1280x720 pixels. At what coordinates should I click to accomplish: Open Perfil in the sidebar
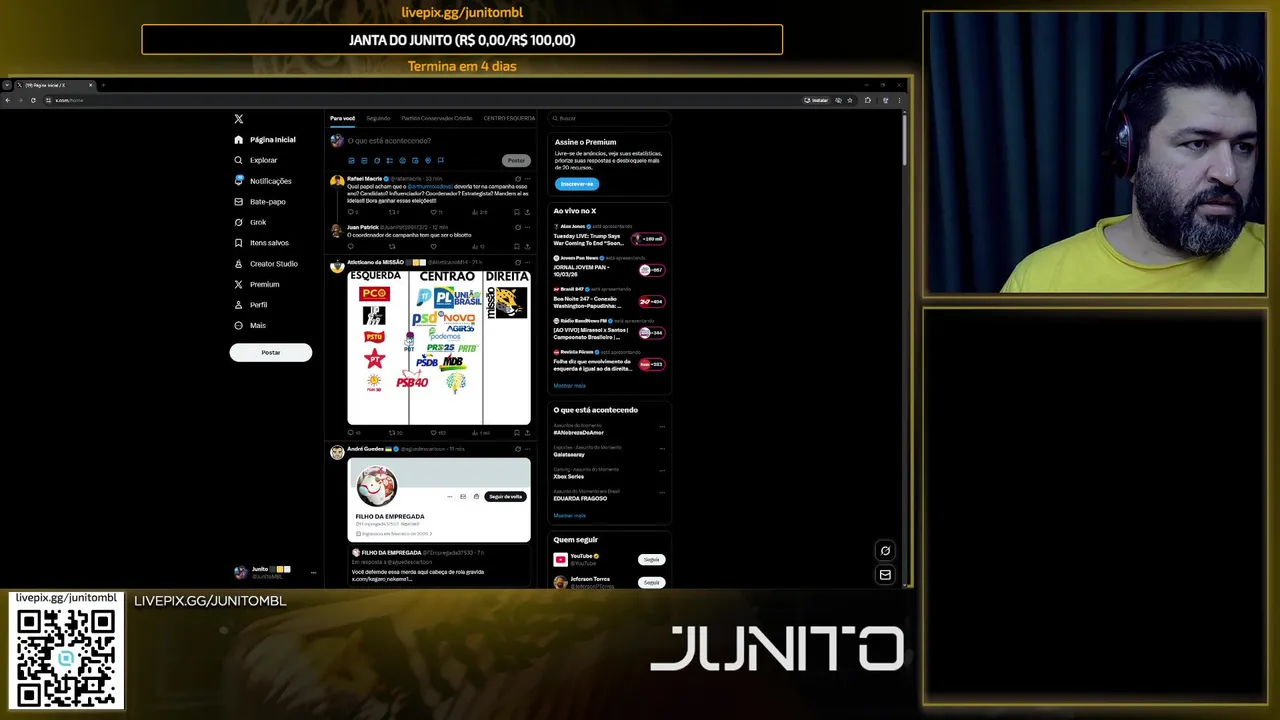pyautogui.click(x=251, y=305)
